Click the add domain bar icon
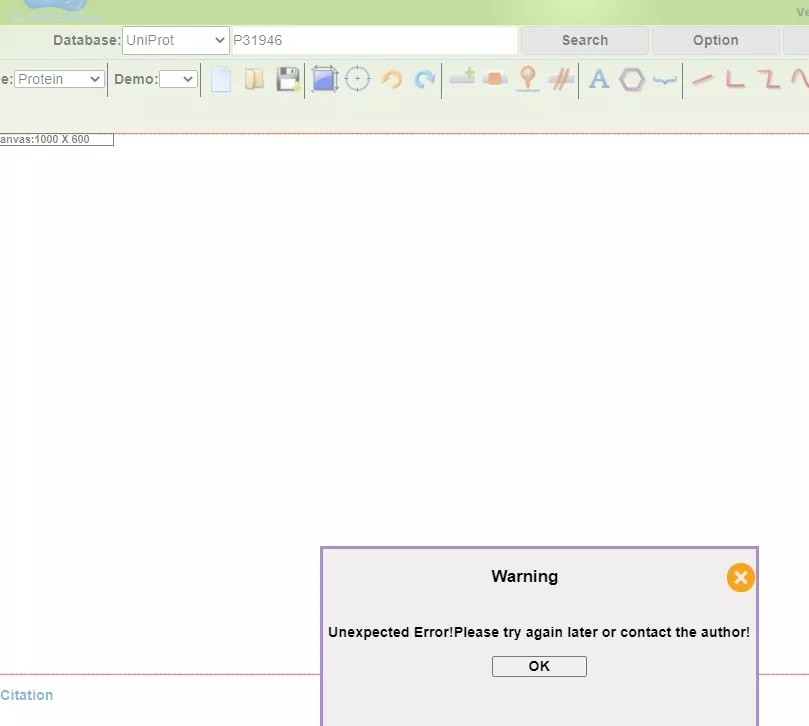The image size is (809, 726). click(462, 77)
